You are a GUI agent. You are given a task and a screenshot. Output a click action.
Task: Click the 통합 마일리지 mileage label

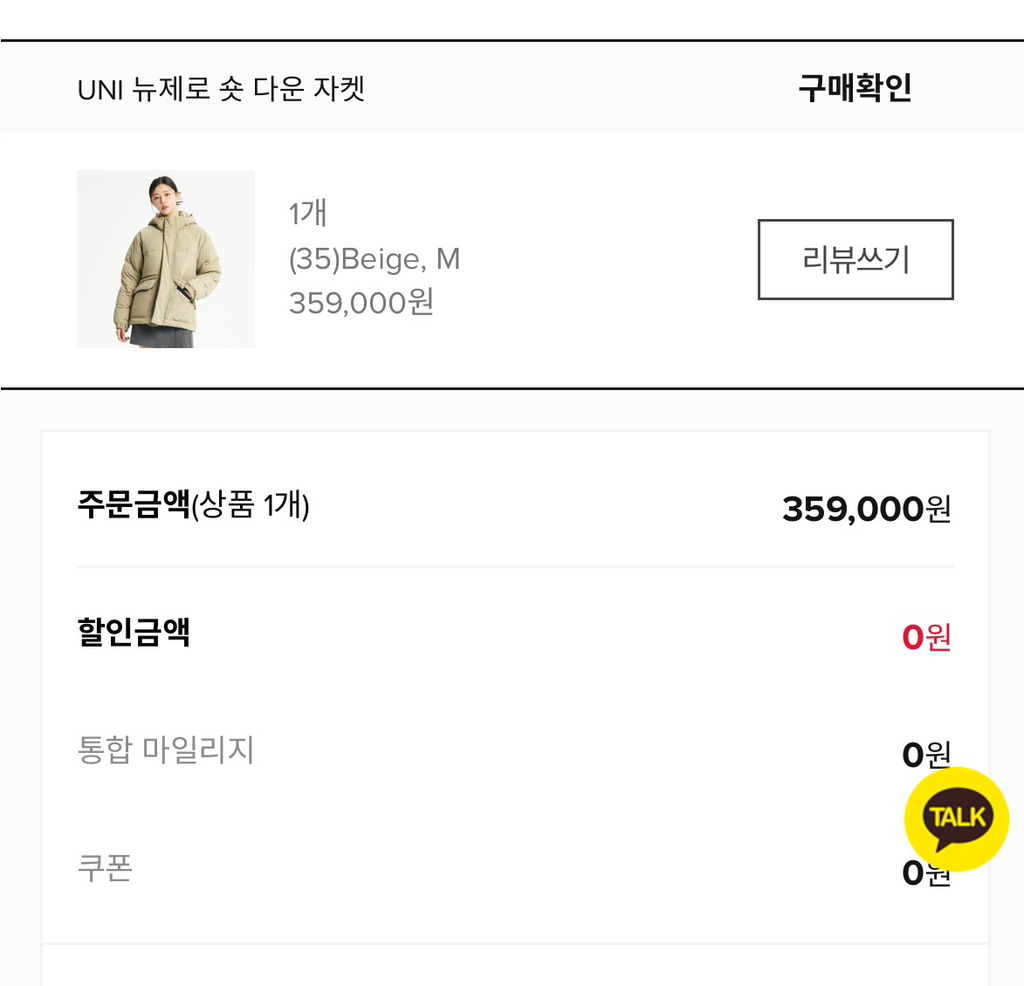coord(166,749)
